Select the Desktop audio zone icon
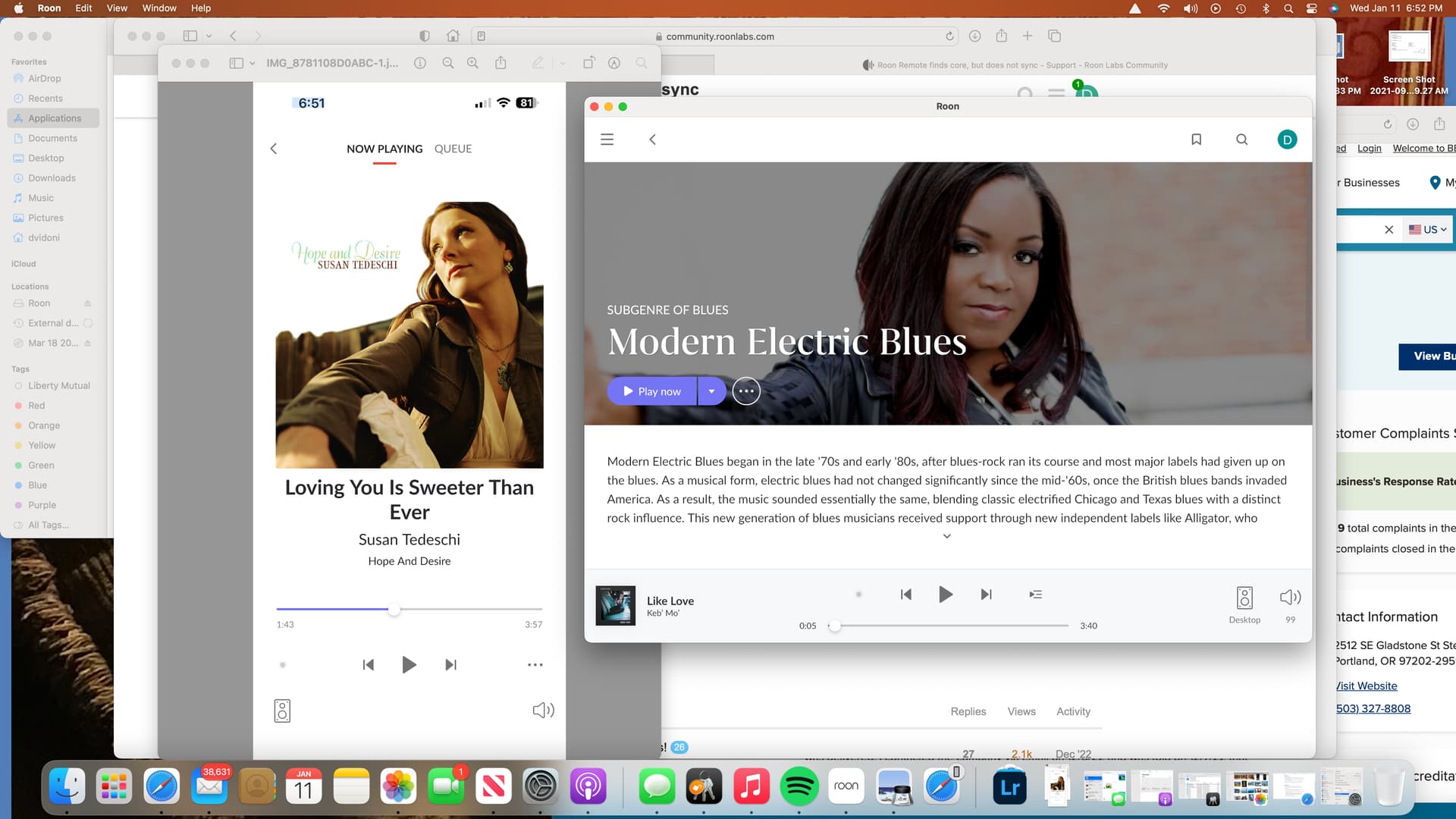 [x=1244, y=598]
